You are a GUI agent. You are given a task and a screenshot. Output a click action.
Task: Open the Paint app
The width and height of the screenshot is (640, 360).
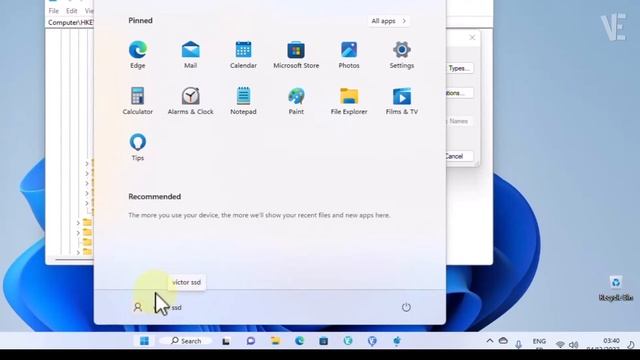pos(296,100)
